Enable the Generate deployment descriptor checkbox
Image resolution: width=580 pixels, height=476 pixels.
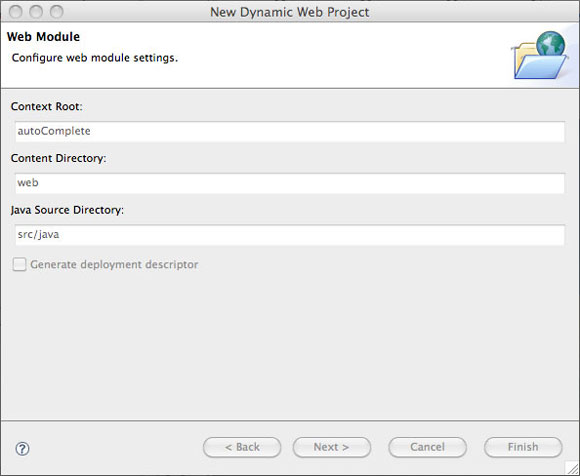click(x=19, y=264)
